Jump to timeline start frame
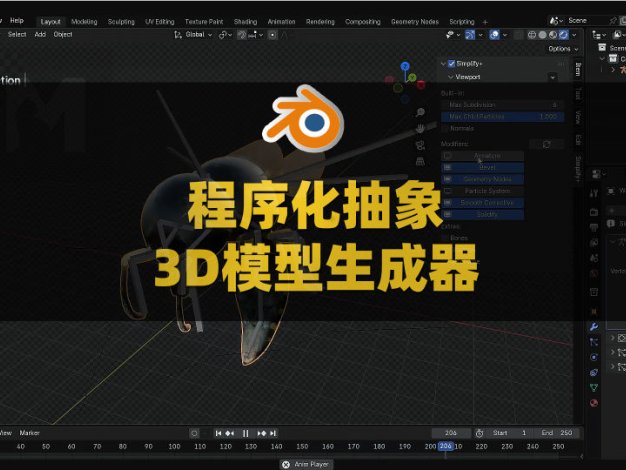 pos(218,433)
